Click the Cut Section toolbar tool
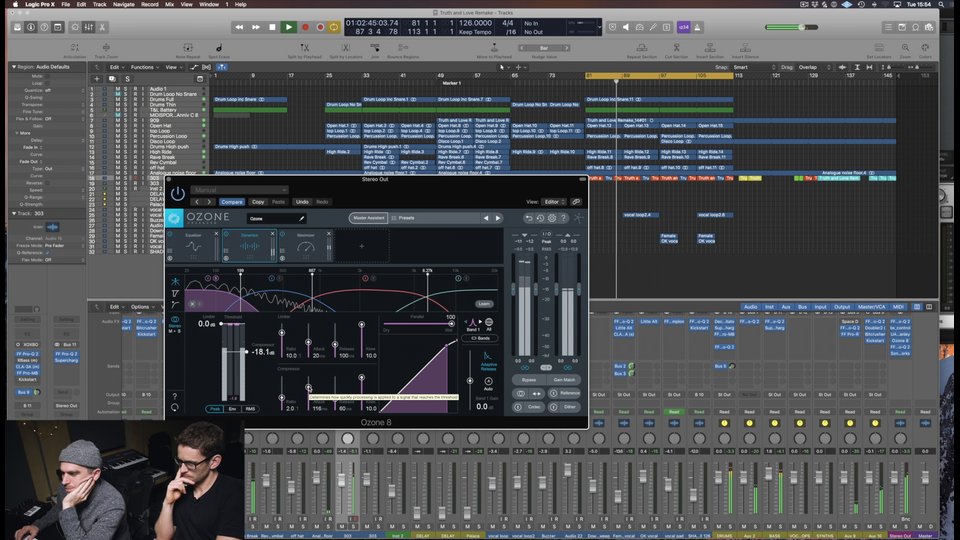This screenshot has width=960, height=540. 677,51
